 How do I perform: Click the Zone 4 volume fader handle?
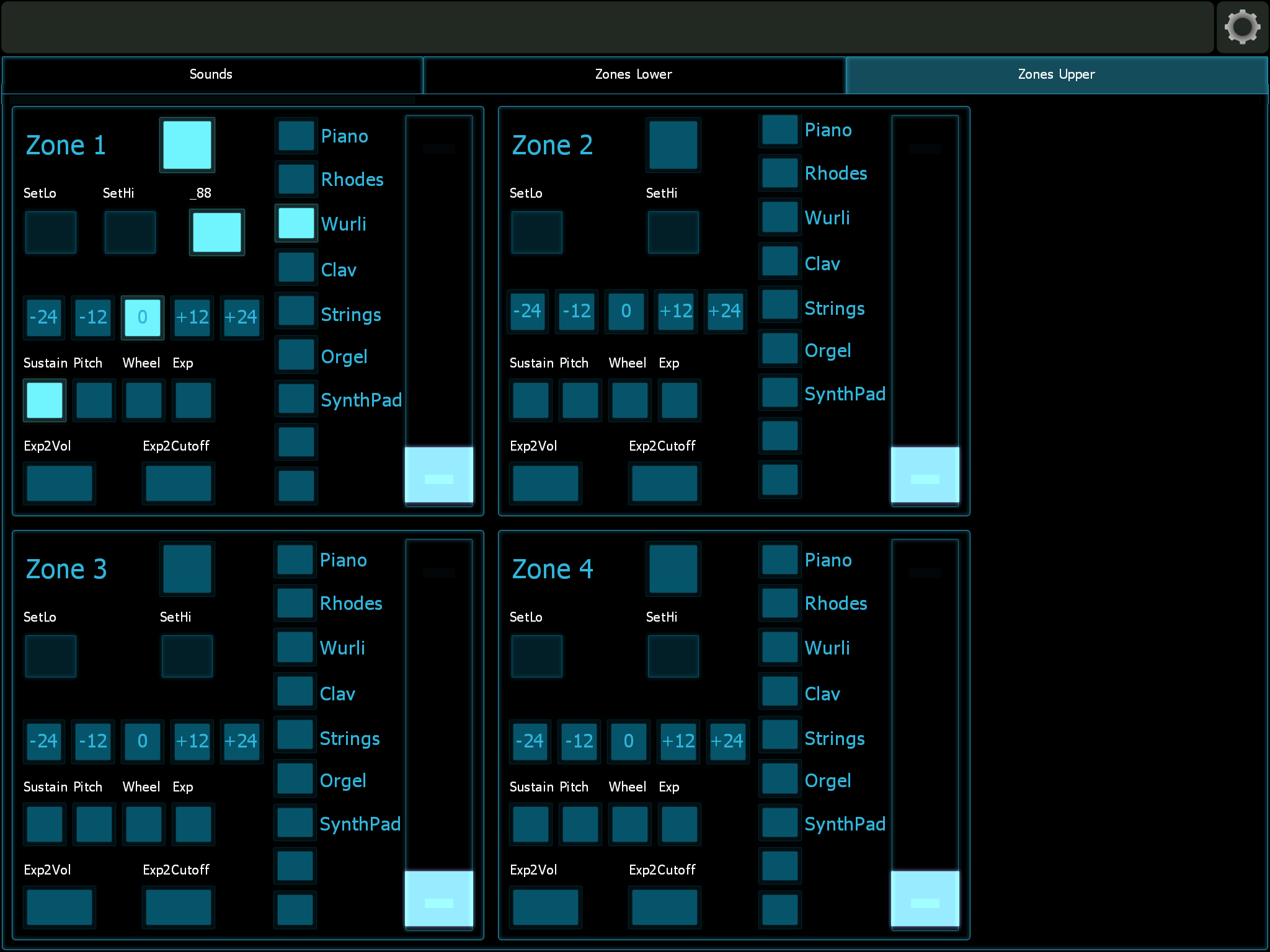coord(925,899)
